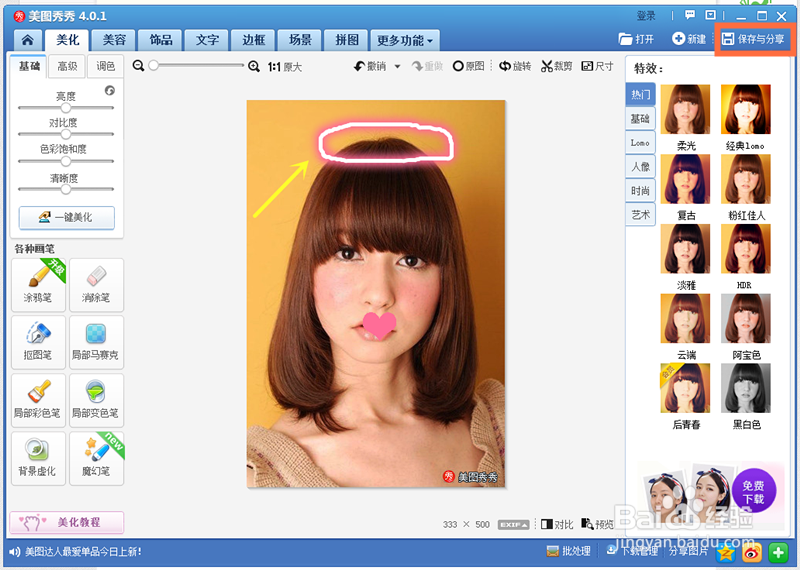
Task: Open the 文字 tab
Action: [207, 40]
